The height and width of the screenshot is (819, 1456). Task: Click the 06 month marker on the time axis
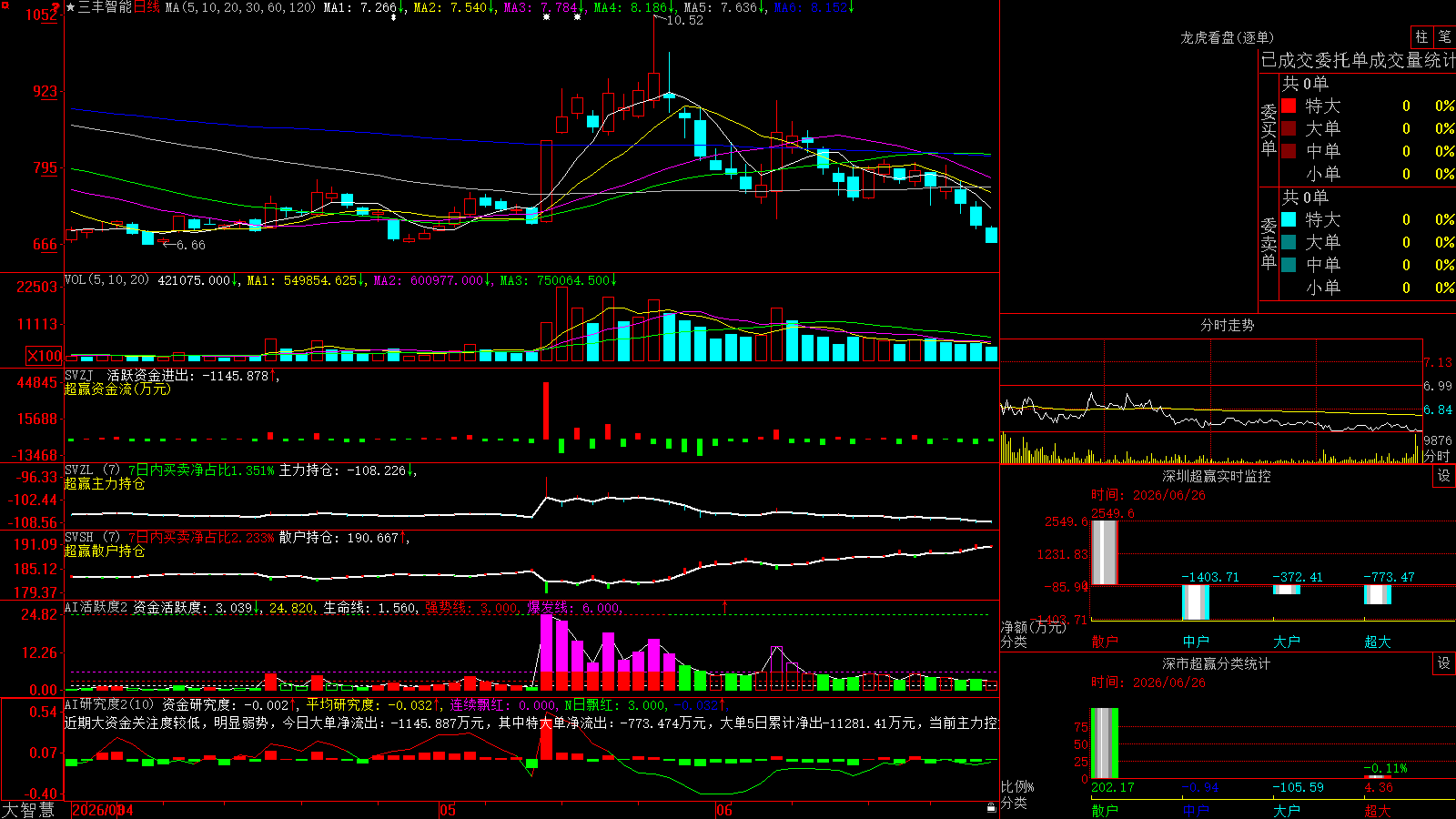click(723, 810)
